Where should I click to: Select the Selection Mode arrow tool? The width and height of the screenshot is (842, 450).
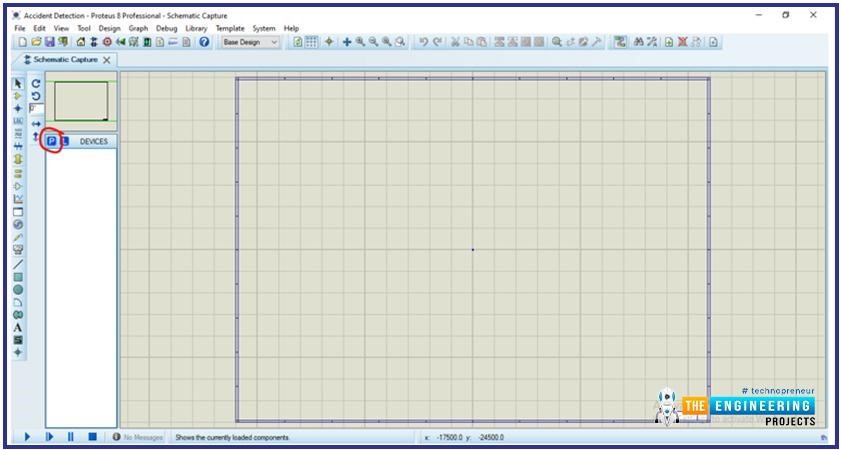(18, 83)
